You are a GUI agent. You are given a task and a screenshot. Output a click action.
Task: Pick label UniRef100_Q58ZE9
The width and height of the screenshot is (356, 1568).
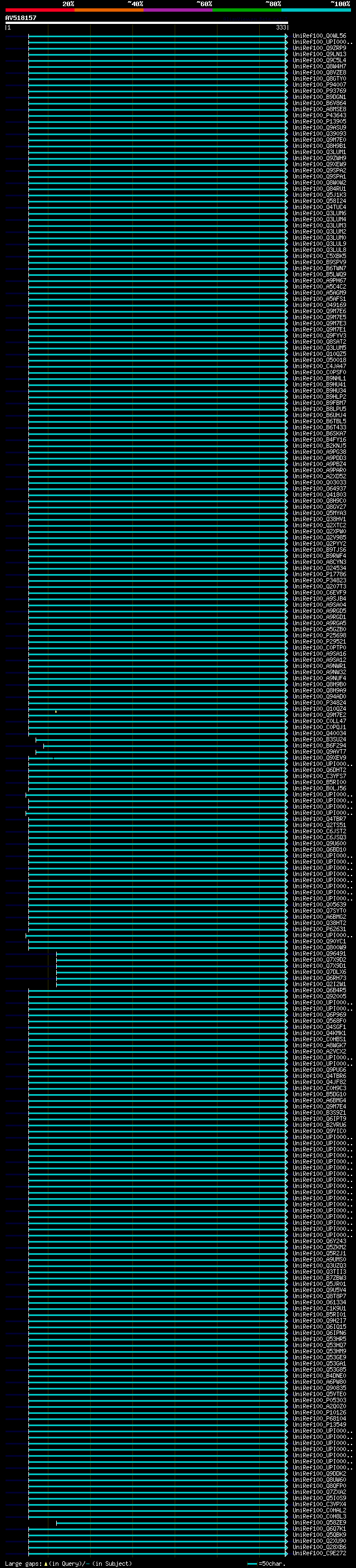click(319, 1522)
